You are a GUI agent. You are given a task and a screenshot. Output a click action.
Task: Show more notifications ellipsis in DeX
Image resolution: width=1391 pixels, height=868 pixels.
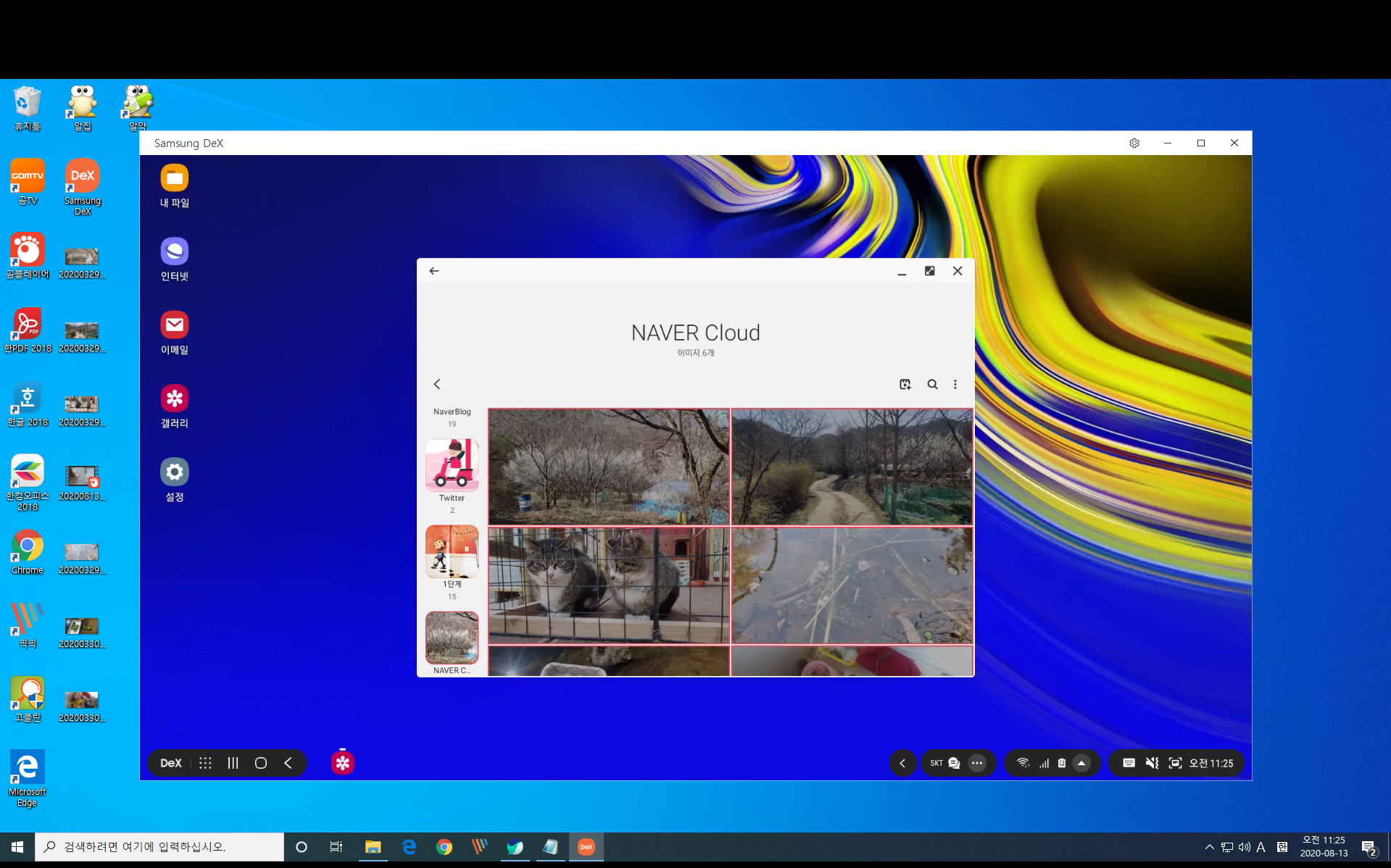977,763
